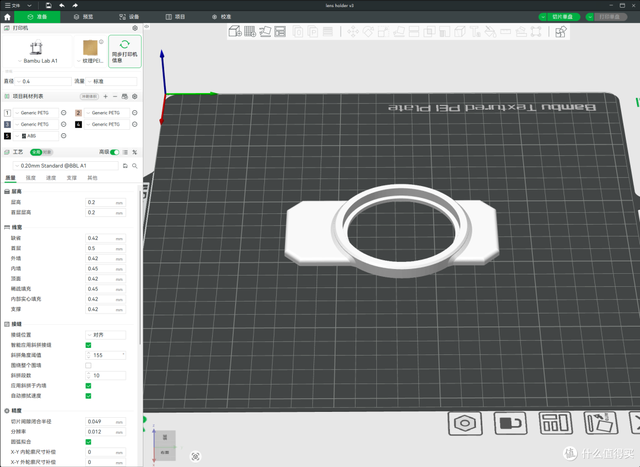Toggle sidebar visibility eye icon

click(147, 27)
